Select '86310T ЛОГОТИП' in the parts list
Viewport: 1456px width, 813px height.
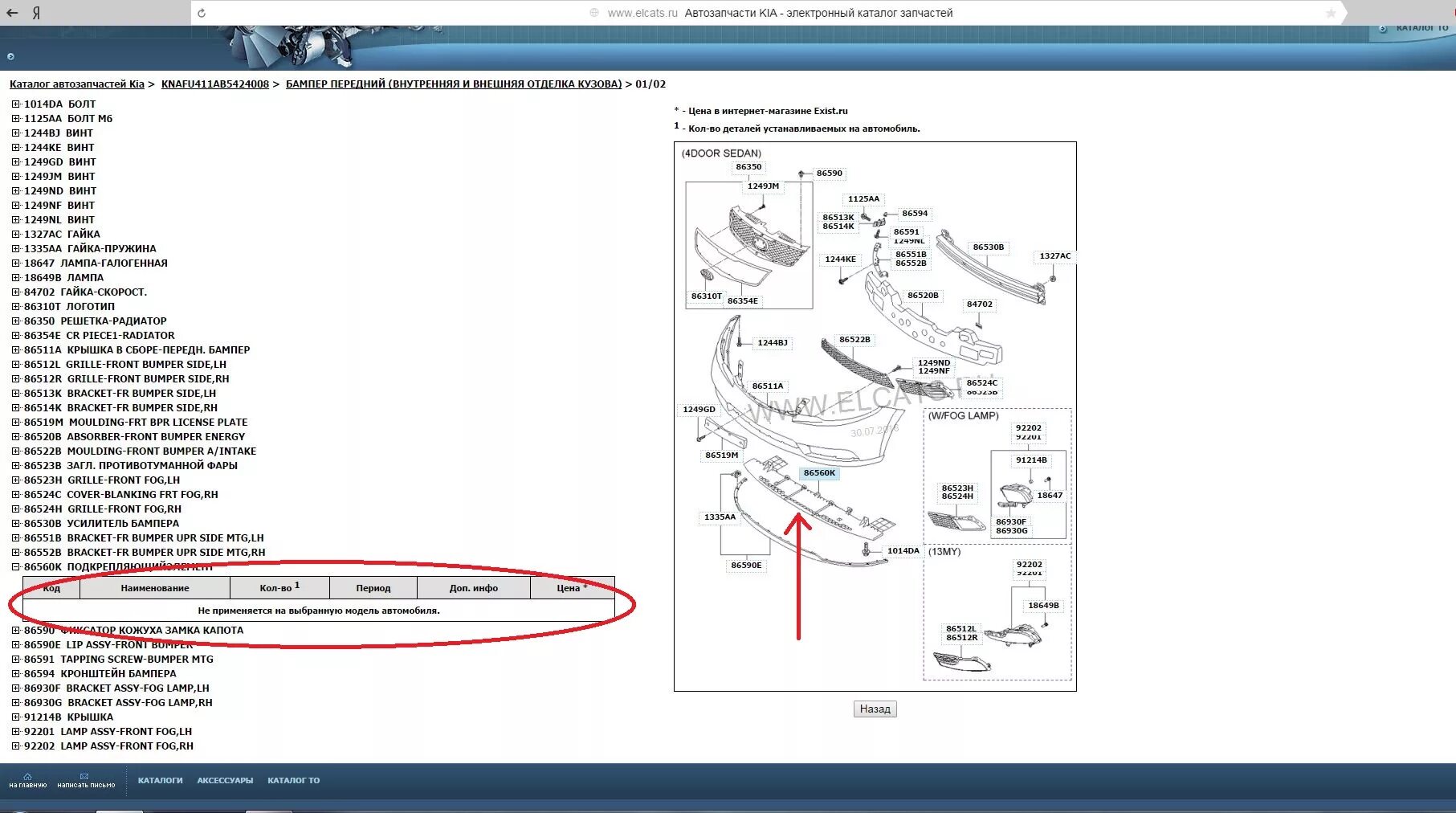[x=69, y=307]
